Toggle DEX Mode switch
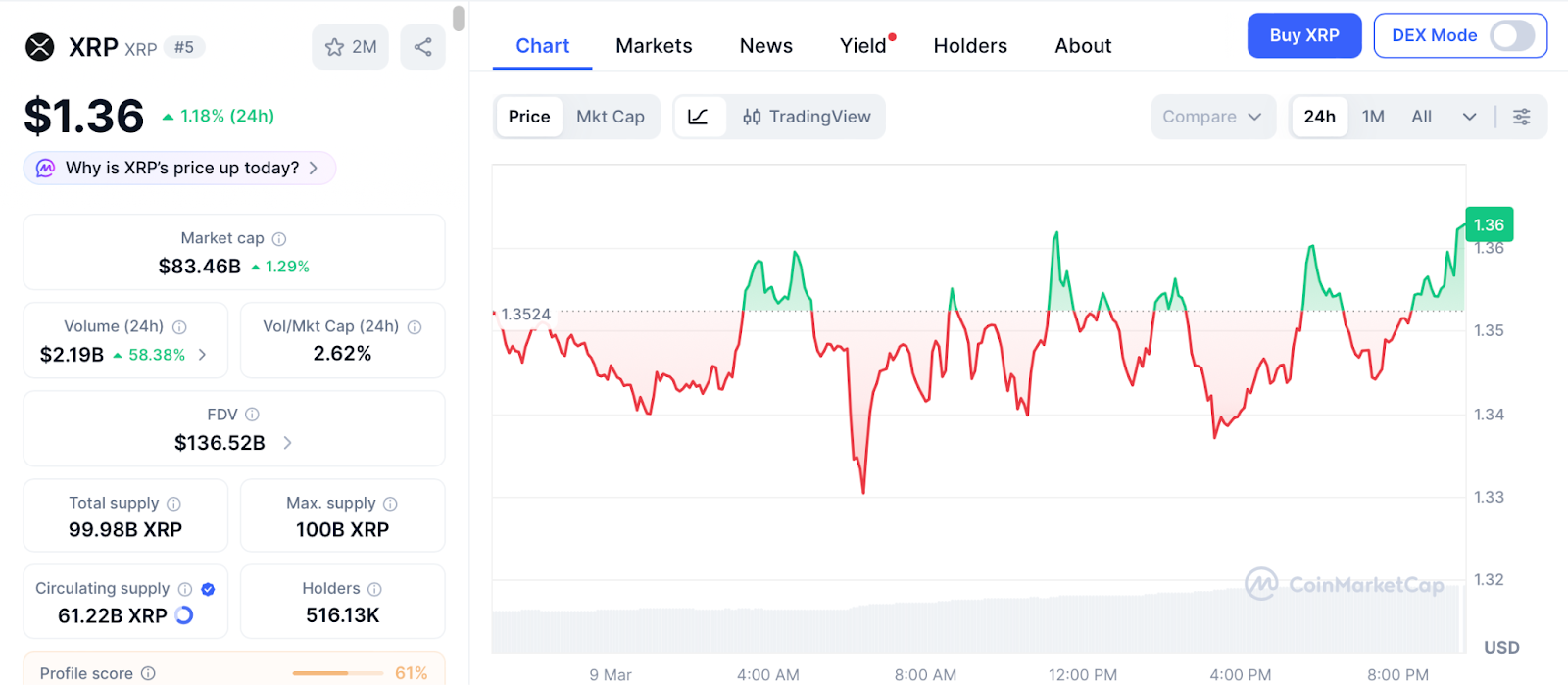The height and width of the screenshot is (685, 1568). (x=1511, y=36)
